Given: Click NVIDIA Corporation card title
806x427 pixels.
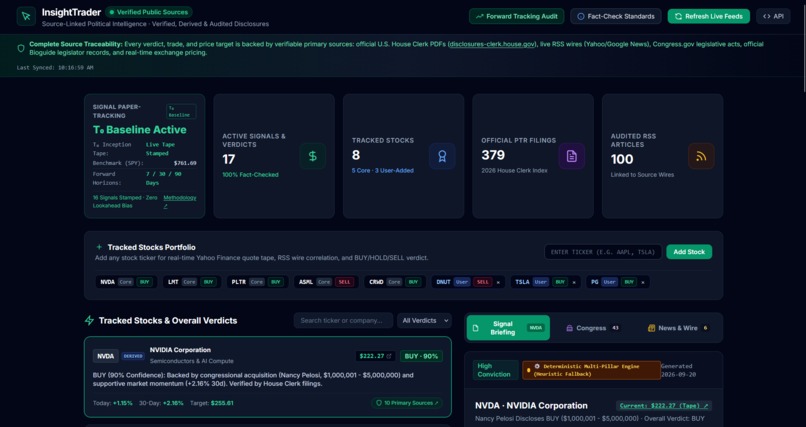Looking at the screenshot, I should pyautogui.click(x=180, y=350).
